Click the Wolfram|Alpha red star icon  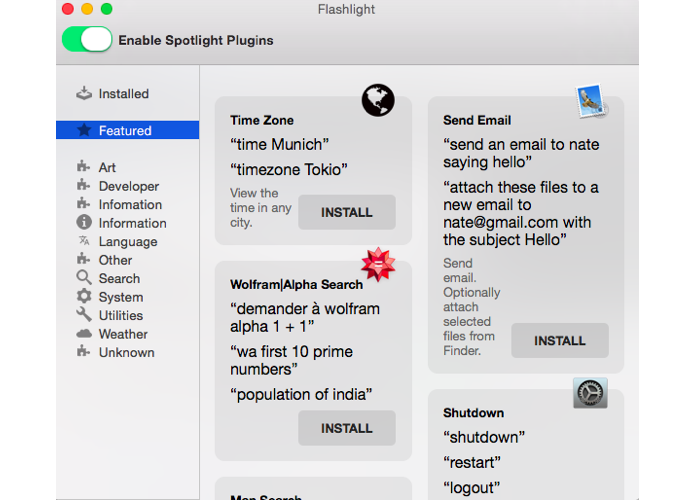(x=378, y=264)
